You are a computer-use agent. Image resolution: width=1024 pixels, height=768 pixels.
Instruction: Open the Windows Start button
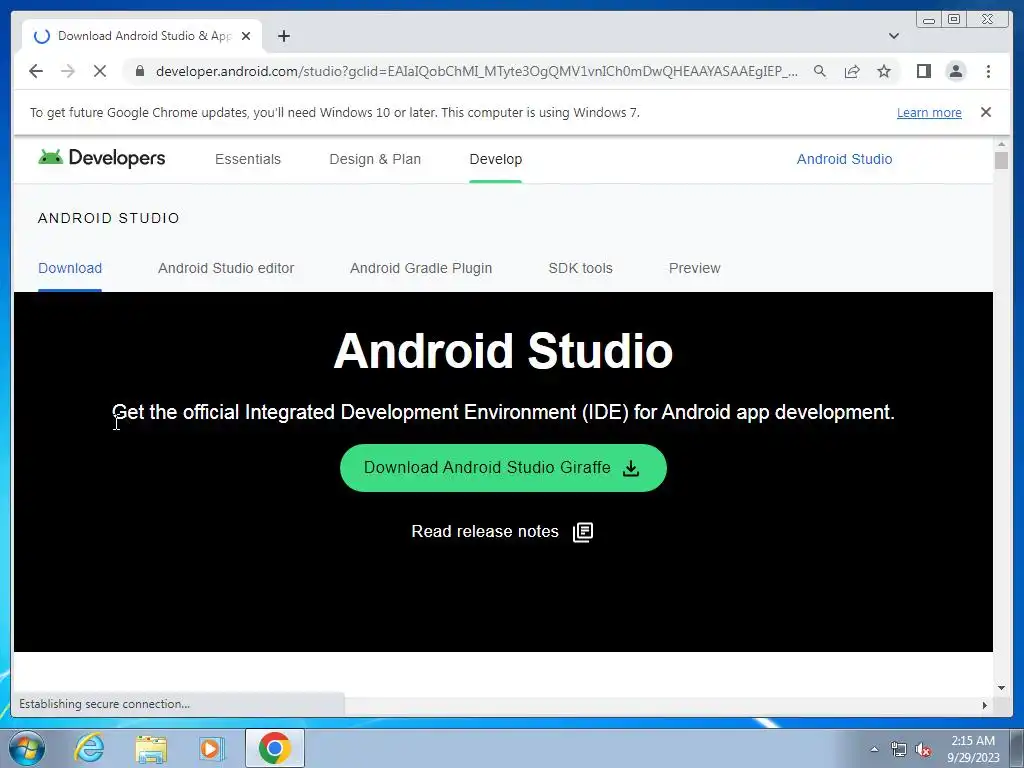click(27, 748)
